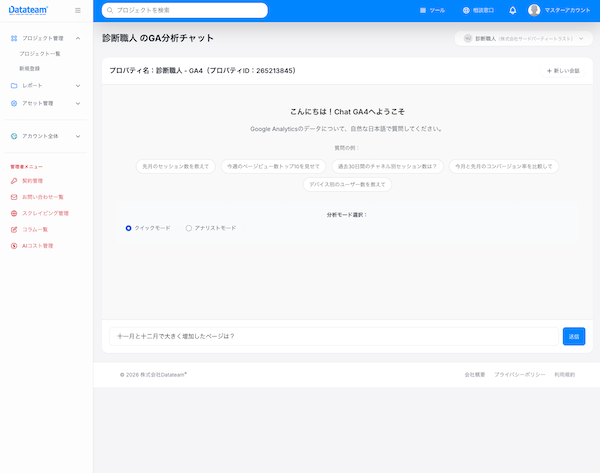Select アナリストモード analysis mode
This screenshot has height=473, width=600.
tap(189, 228)
